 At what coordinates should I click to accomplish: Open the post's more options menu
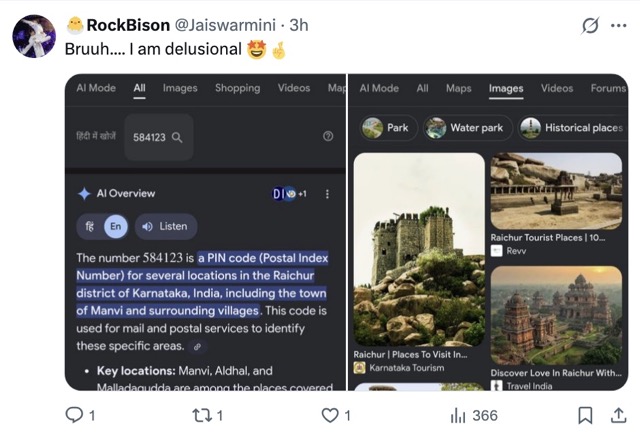tap(617, 24)
